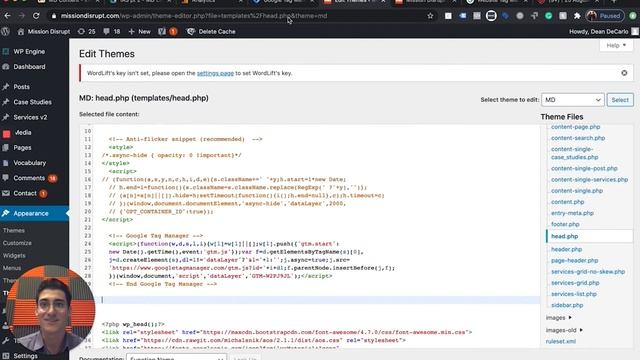This screenshot has width=640, height=360.
Task: Open the Widgets submenu link
Action: tap(14, 256)
